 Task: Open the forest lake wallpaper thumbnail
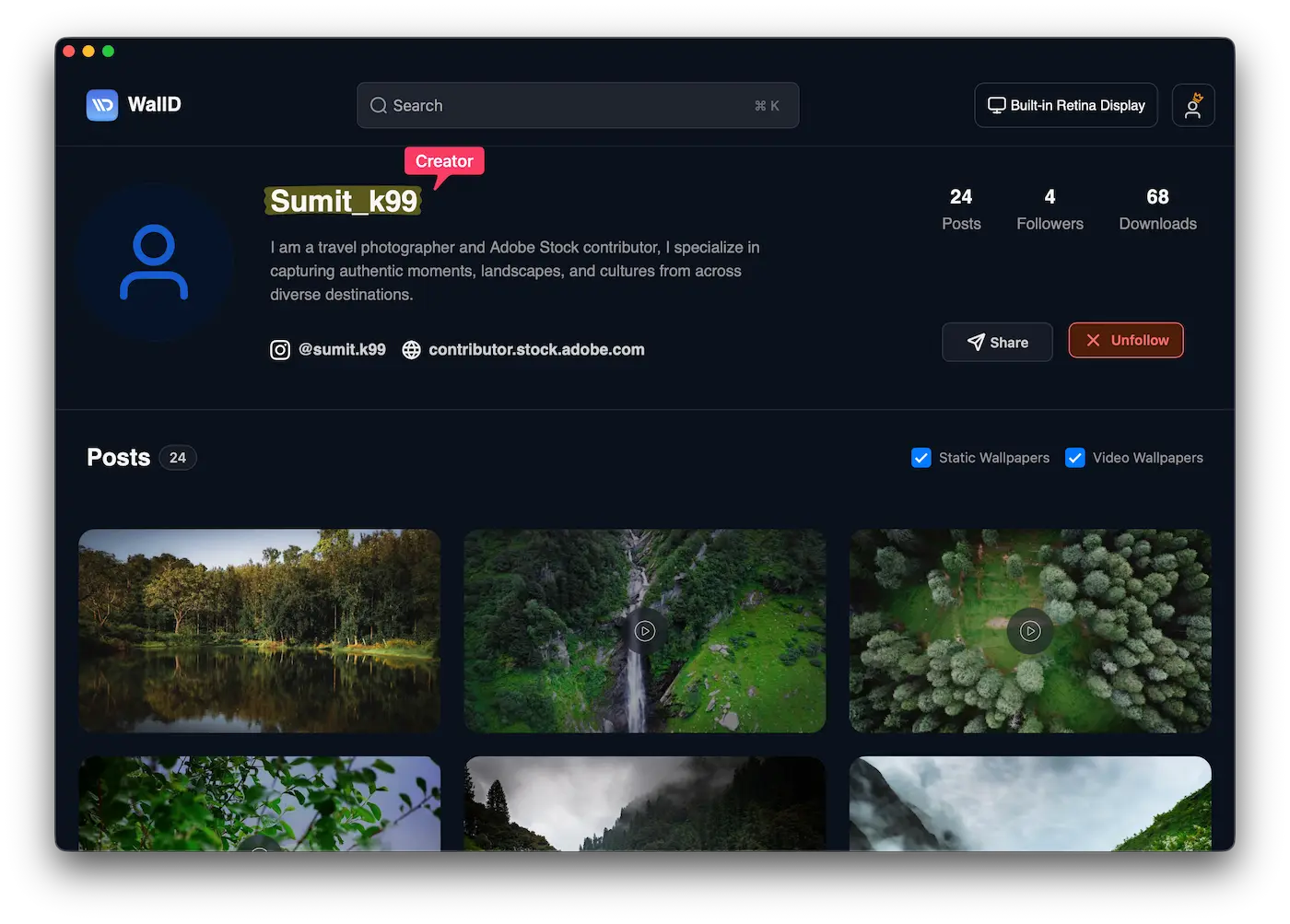click(x=260, y=631)
